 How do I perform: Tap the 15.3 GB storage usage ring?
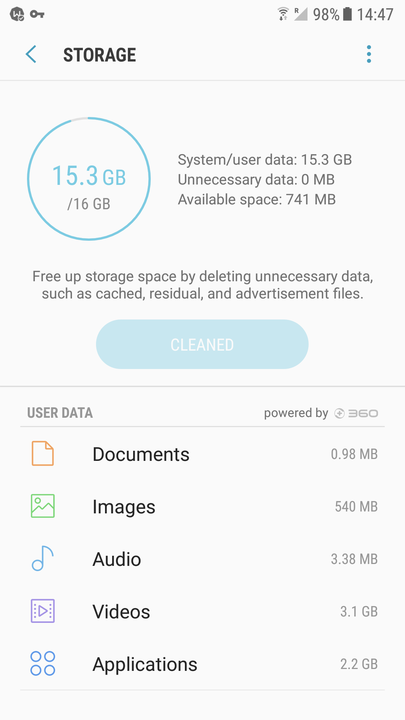tap(89, 179)
